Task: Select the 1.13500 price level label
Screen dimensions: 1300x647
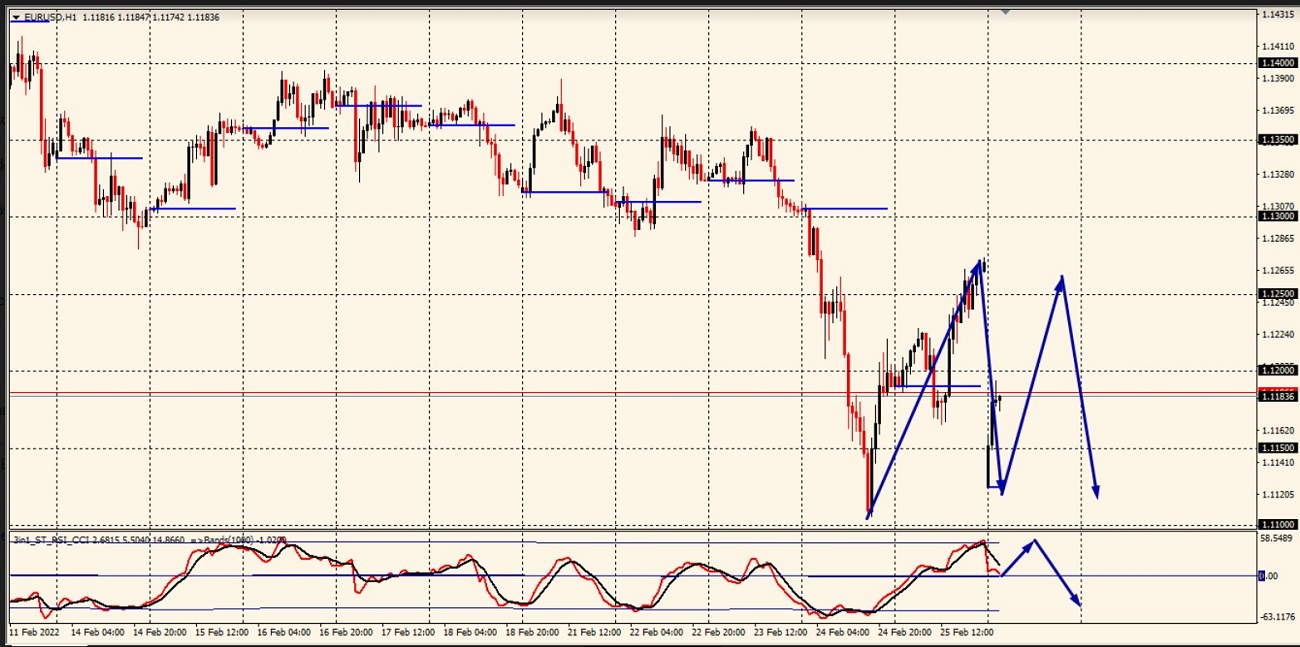Action: click(x=1277, y=140)
